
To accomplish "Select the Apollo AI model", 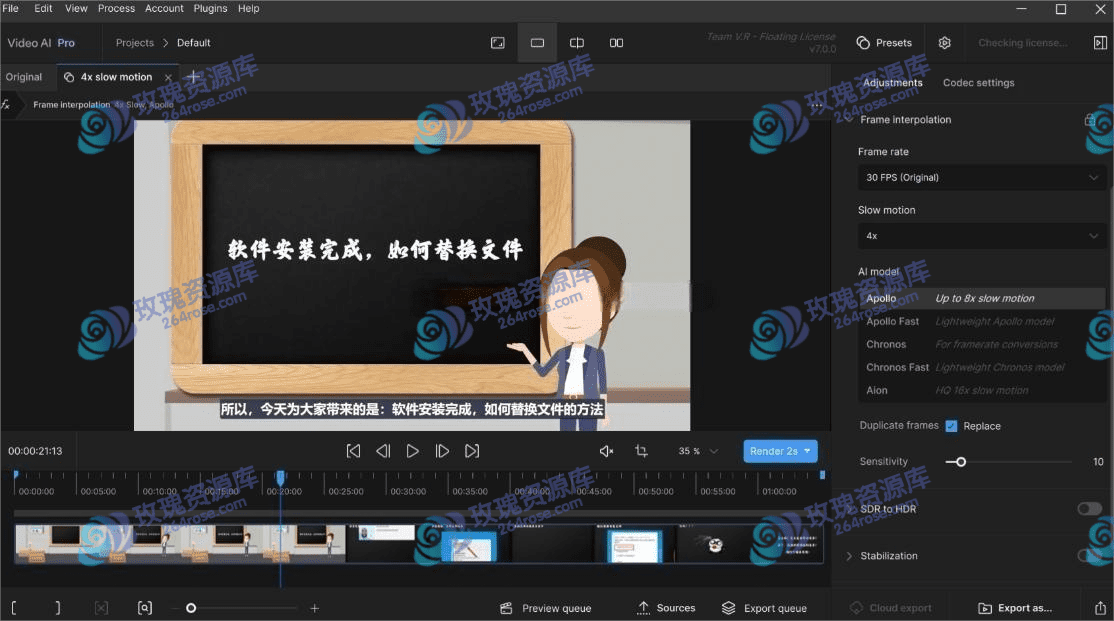I will [981, 298].
